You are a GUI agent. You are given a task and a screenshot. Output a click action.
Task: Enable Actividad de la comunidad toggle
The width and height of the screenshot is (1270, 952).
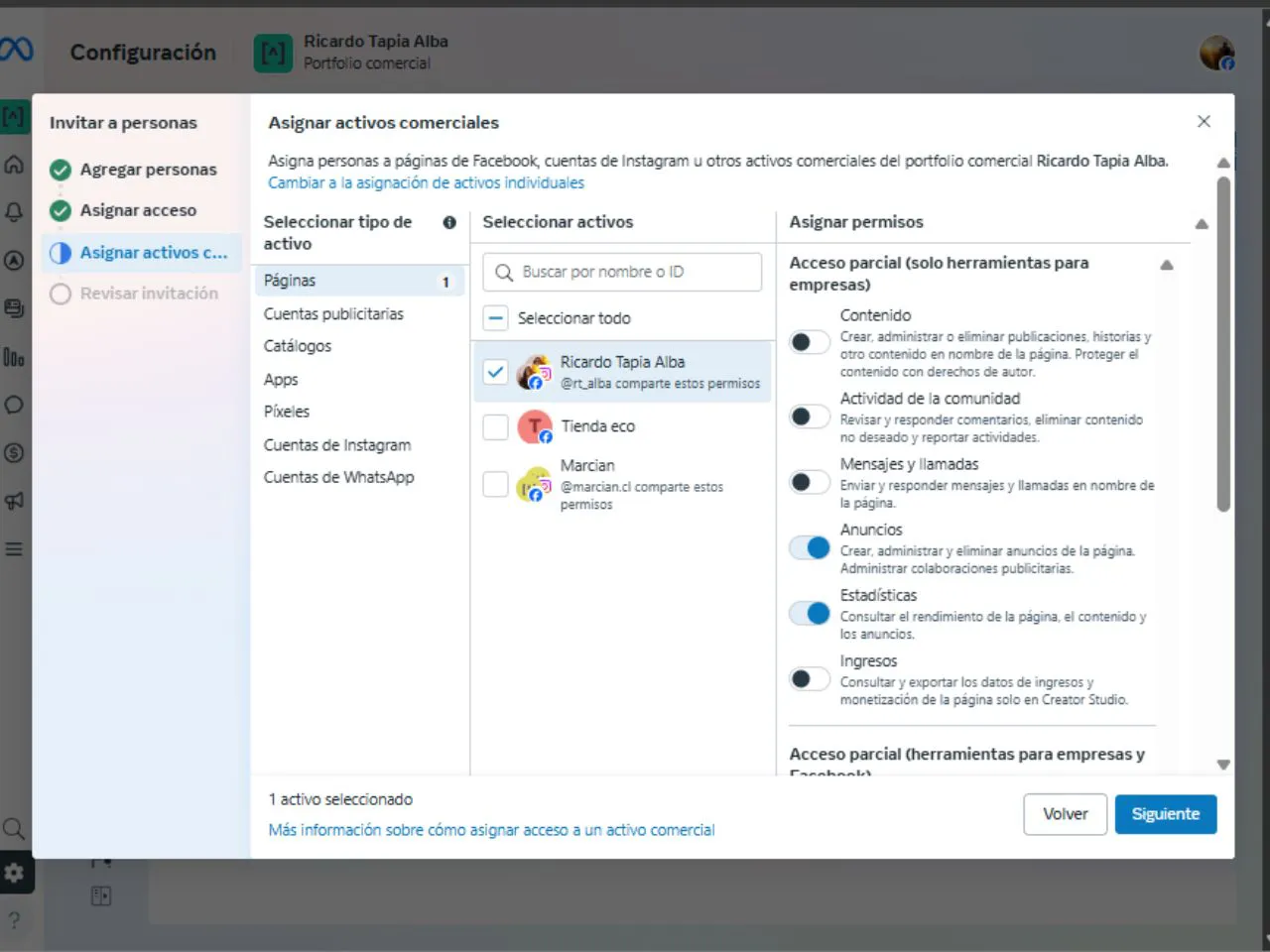pos(809,416)
